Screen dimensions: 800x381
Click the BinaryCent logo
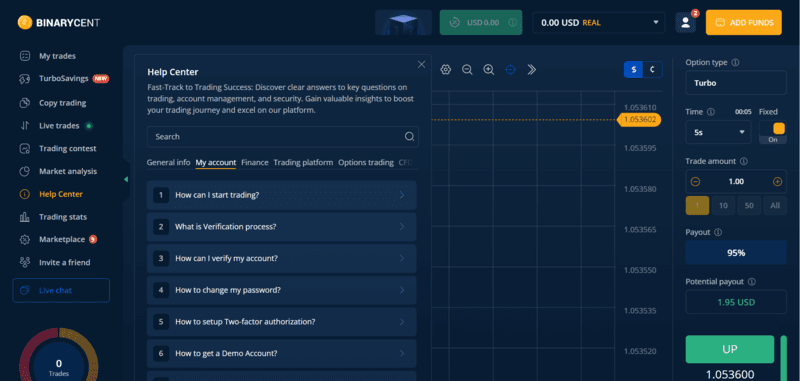59,22
